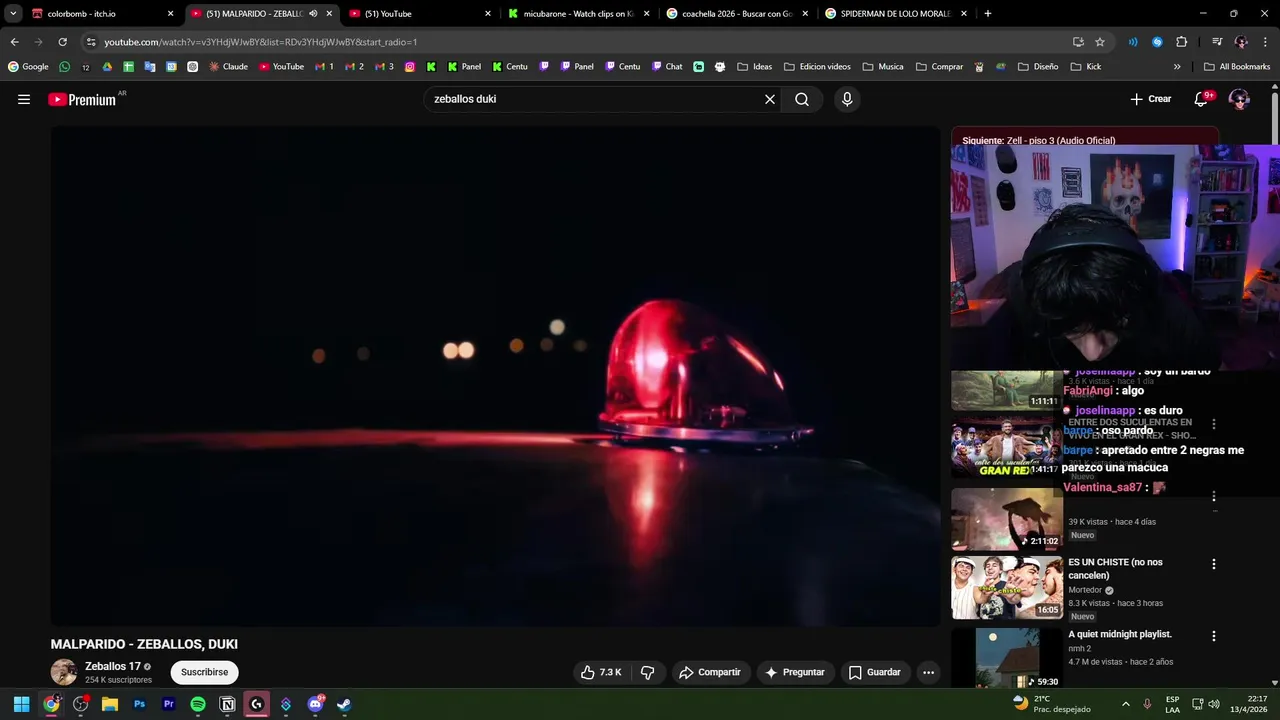Open the YouTube hamburger guide menu
This screenshot has height=720, width=1280.
[x=24, y=99]
